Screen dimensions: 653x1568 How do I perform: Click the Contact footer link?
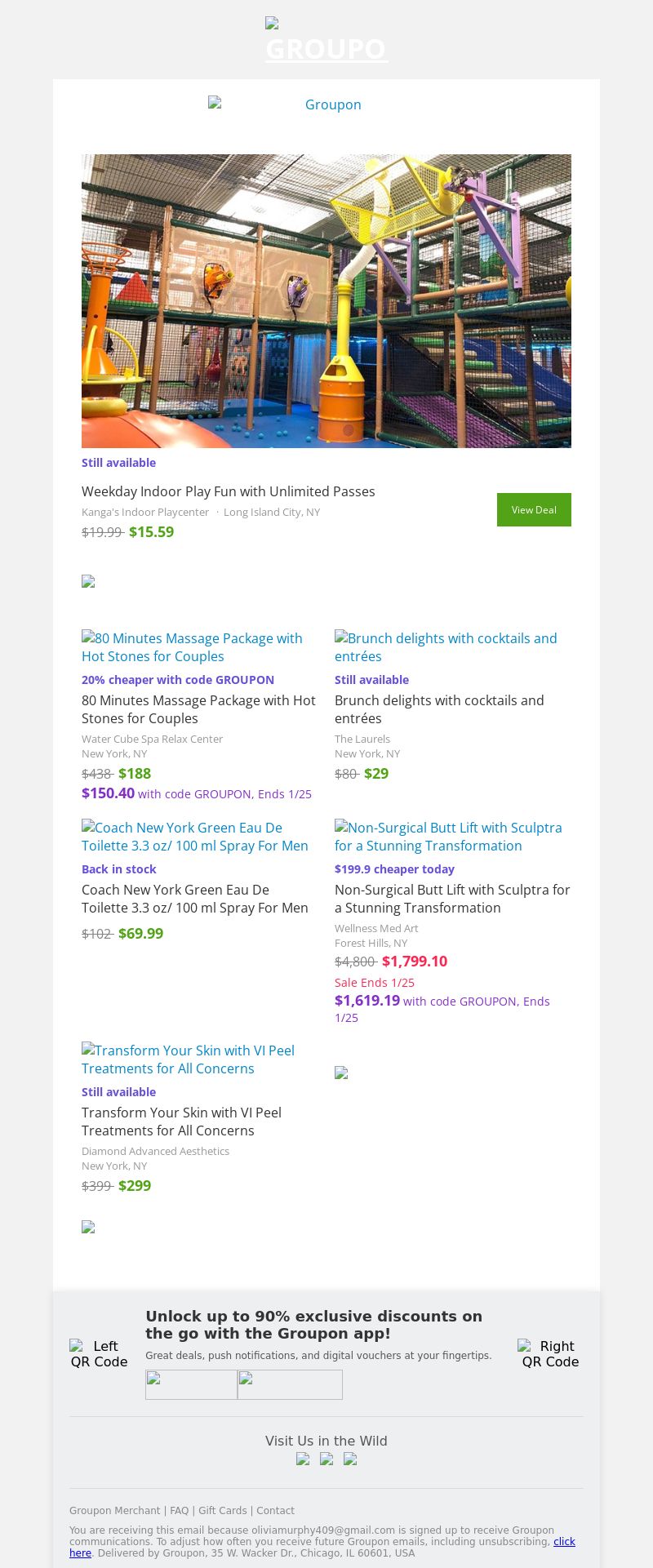[x=275, y=1511]
